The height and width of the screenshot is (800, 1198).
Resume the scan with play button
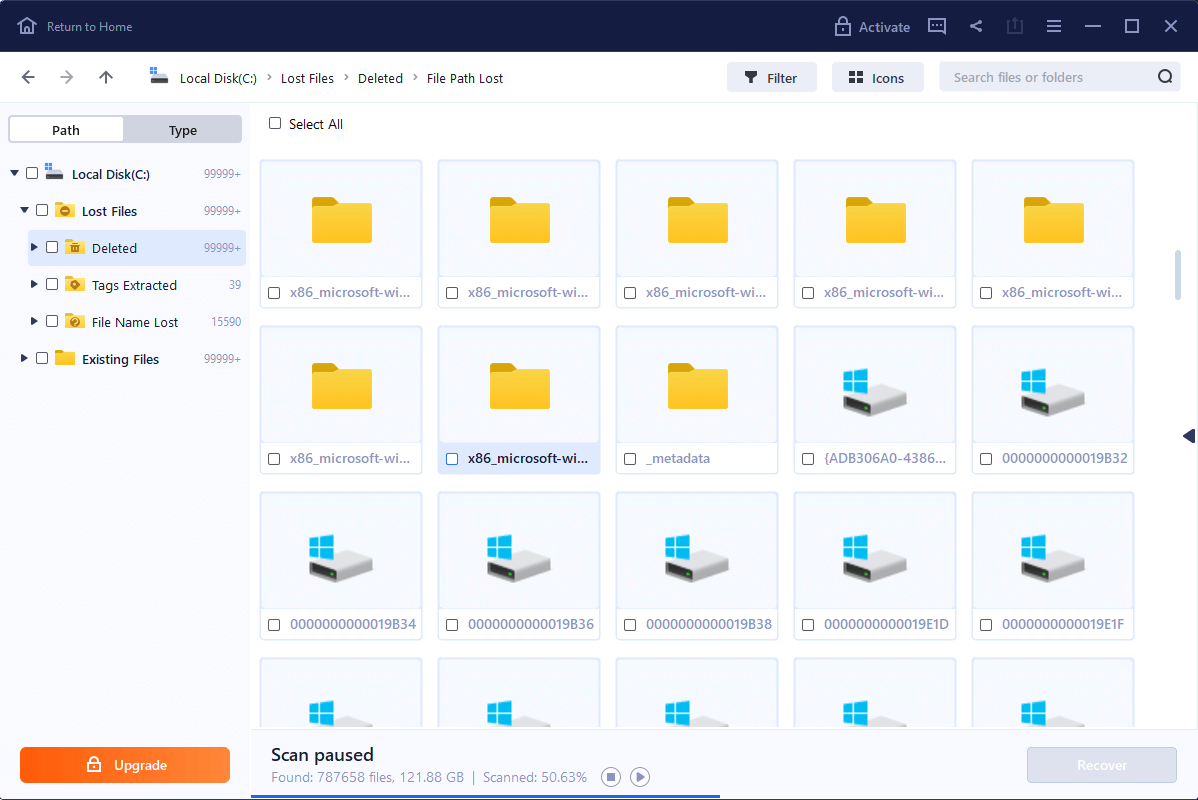pos(641,777)
